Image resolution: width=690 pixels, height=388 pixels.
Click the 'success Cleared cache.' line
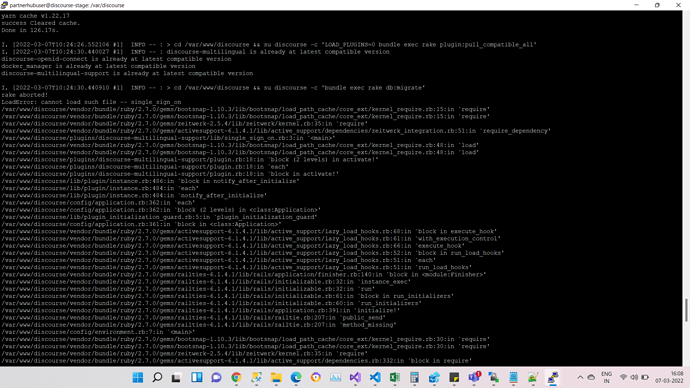40,23
